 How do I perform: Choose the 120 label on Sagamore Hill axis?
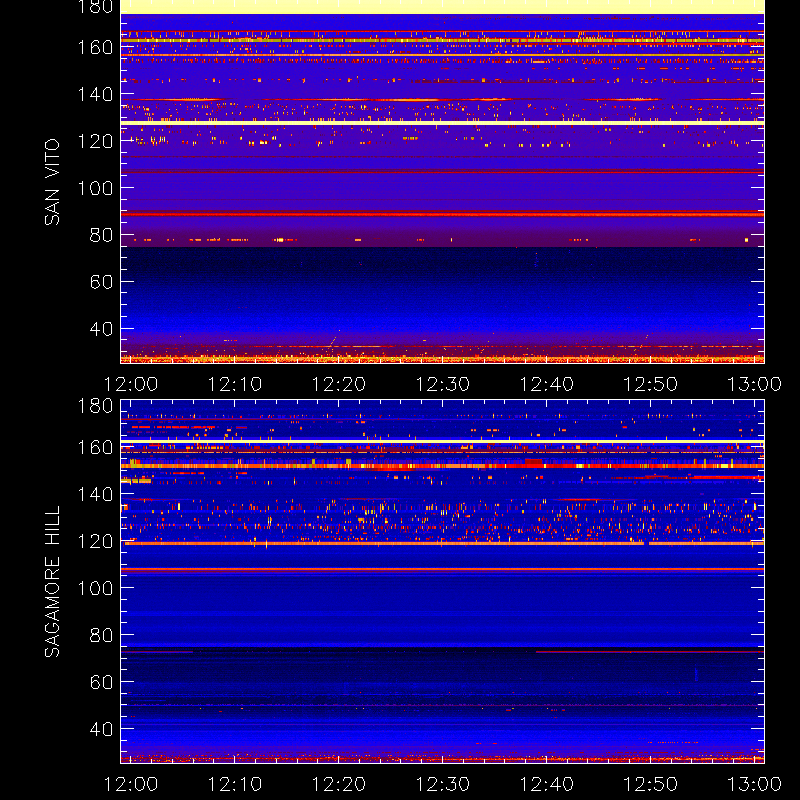pos(95,541)
